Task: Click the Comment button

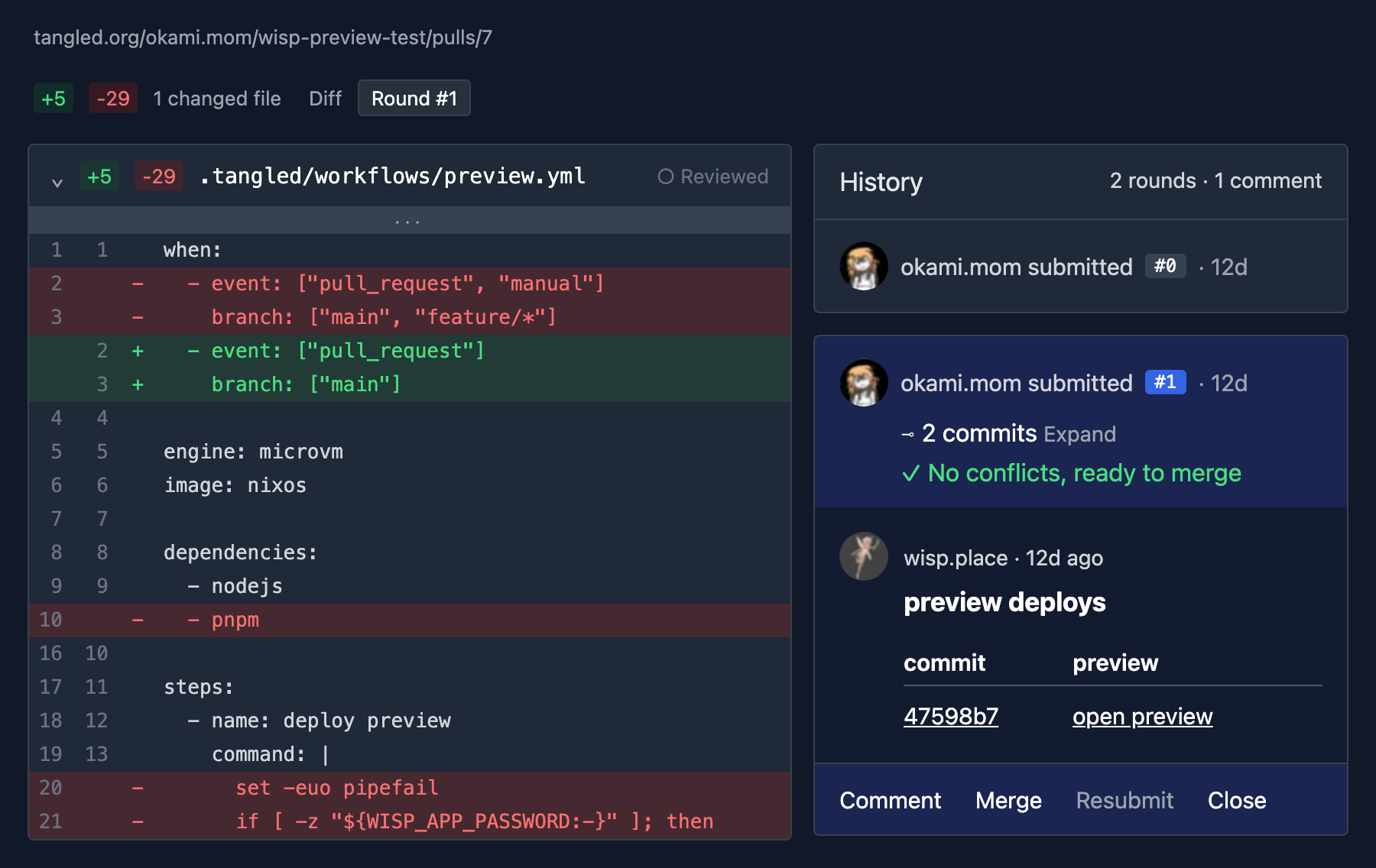Action: pyautogui.click(x=890, y=800)
